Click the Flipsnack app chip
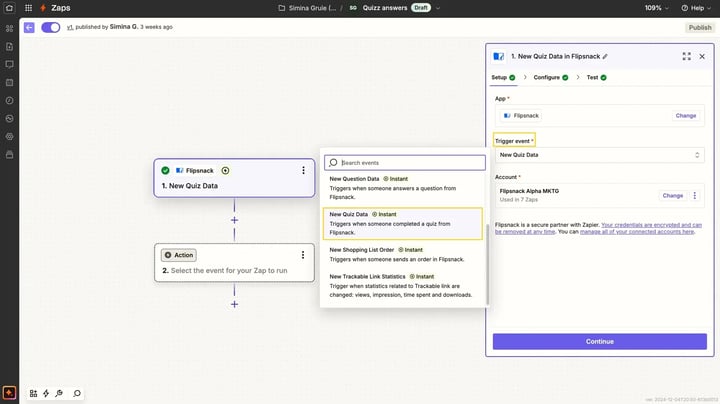 (521, 116)
